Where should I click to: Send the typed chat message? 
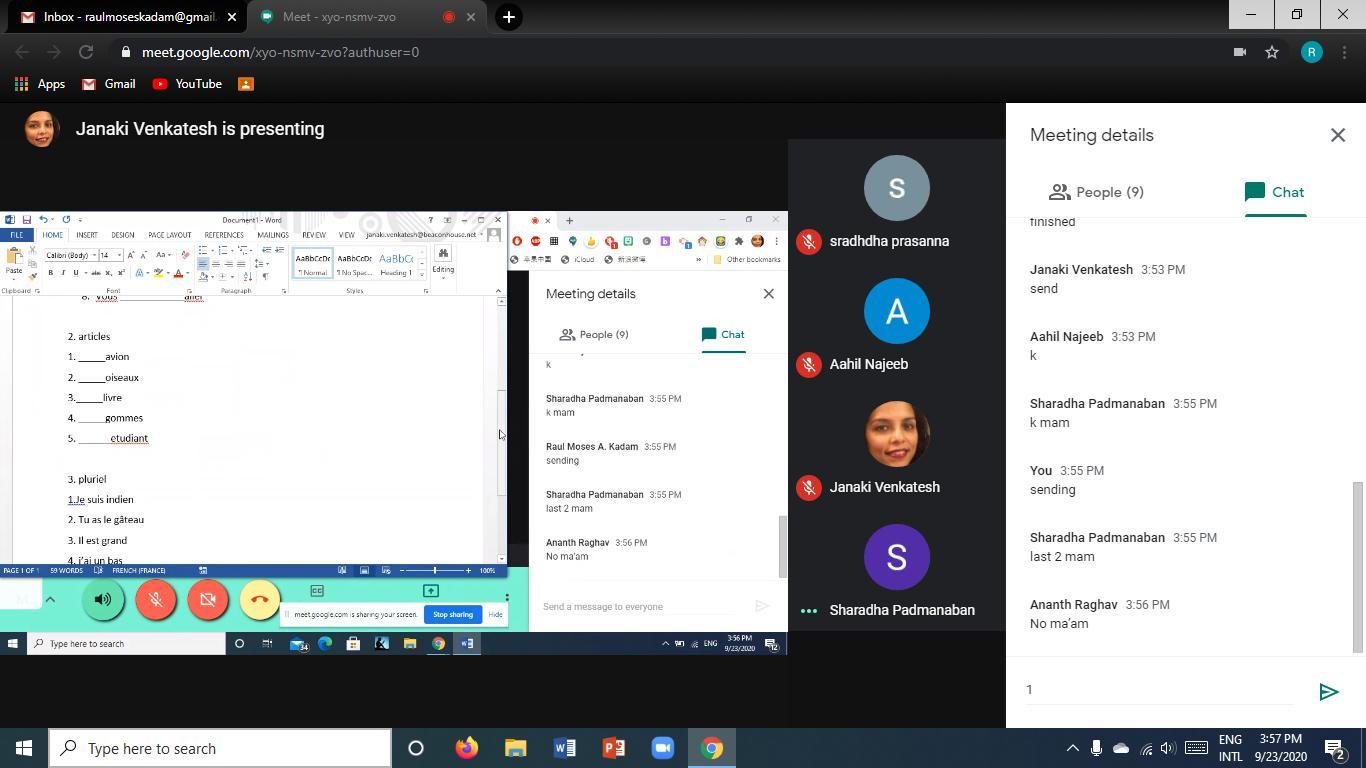1328,691
